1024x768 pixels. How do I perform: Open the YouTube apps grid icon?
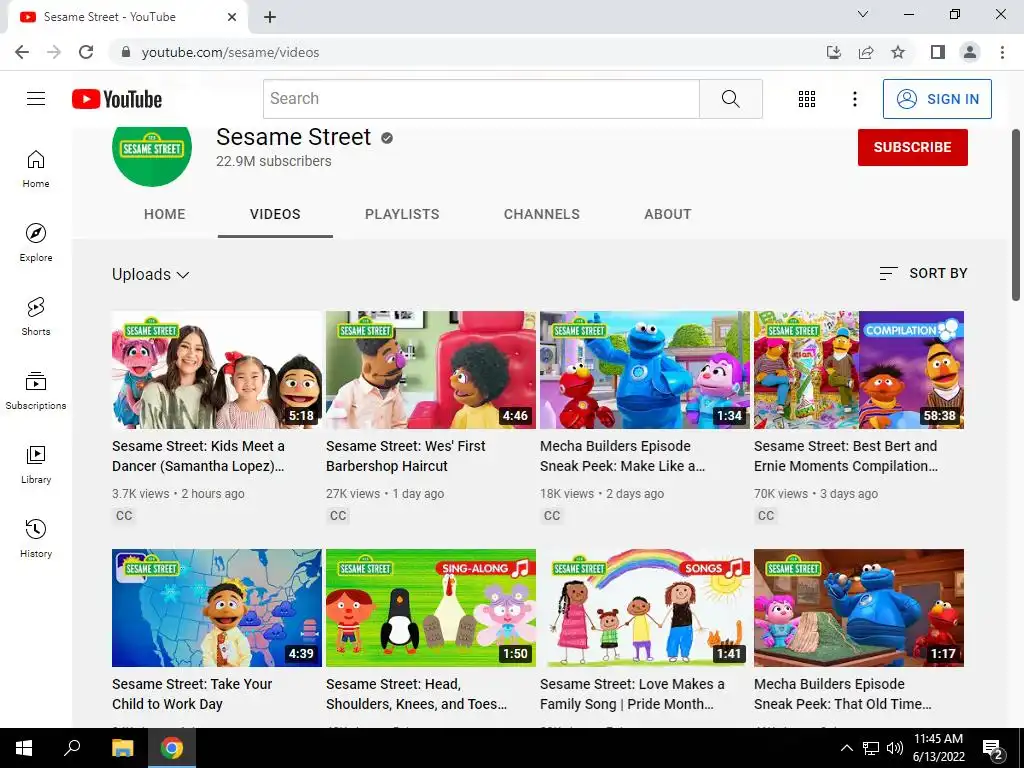point(807,99)
